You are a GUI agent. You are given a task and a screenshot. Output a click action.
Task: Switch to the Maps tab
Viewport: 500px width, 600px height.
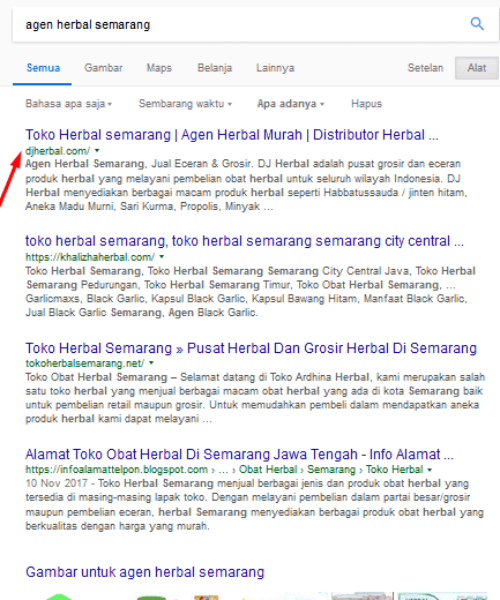[159, 68]
